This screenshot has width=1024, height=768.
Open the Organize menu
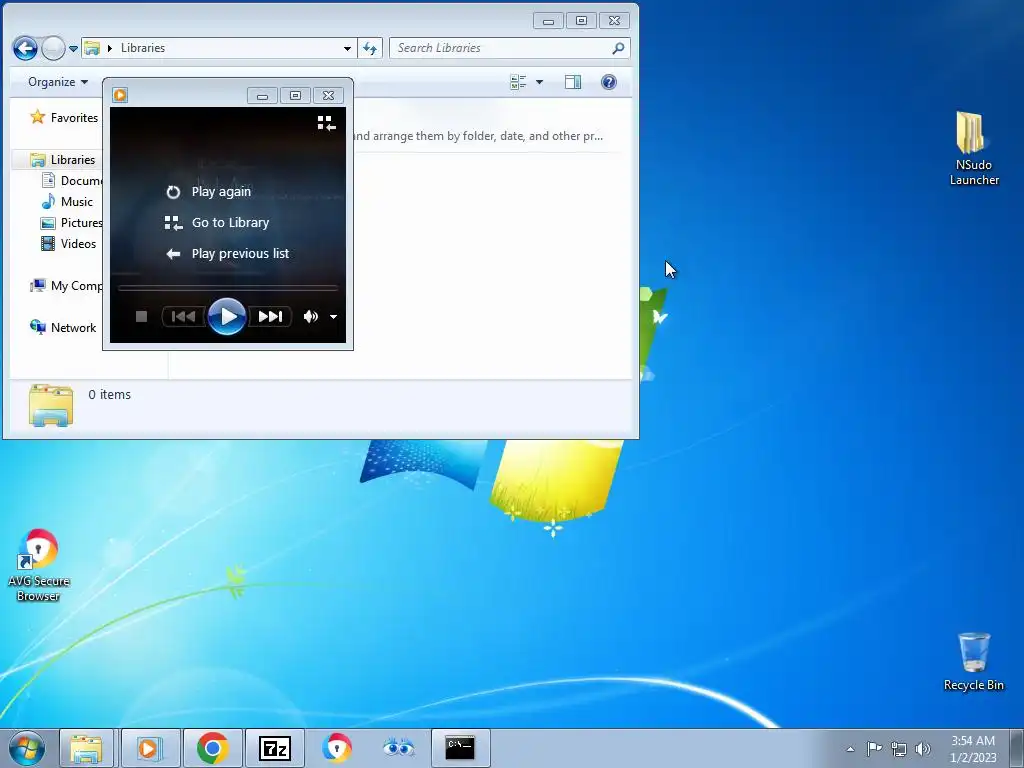(x=57, y=82)
